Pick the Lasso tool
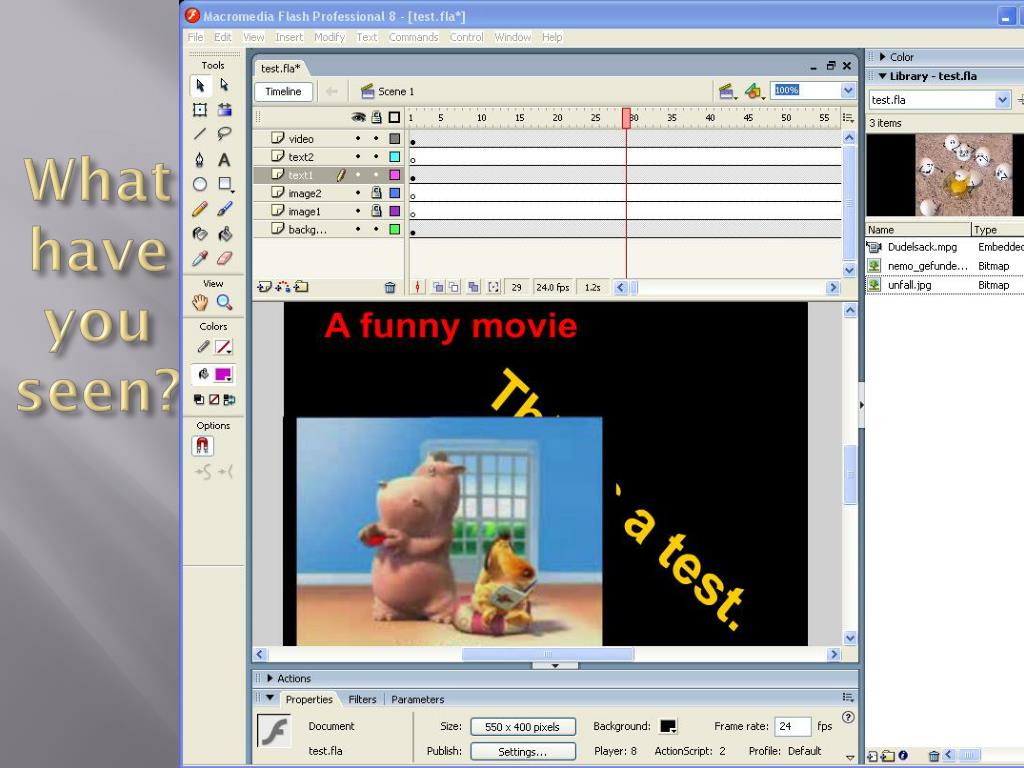1024x768 pixels. (x=225, y=135)
